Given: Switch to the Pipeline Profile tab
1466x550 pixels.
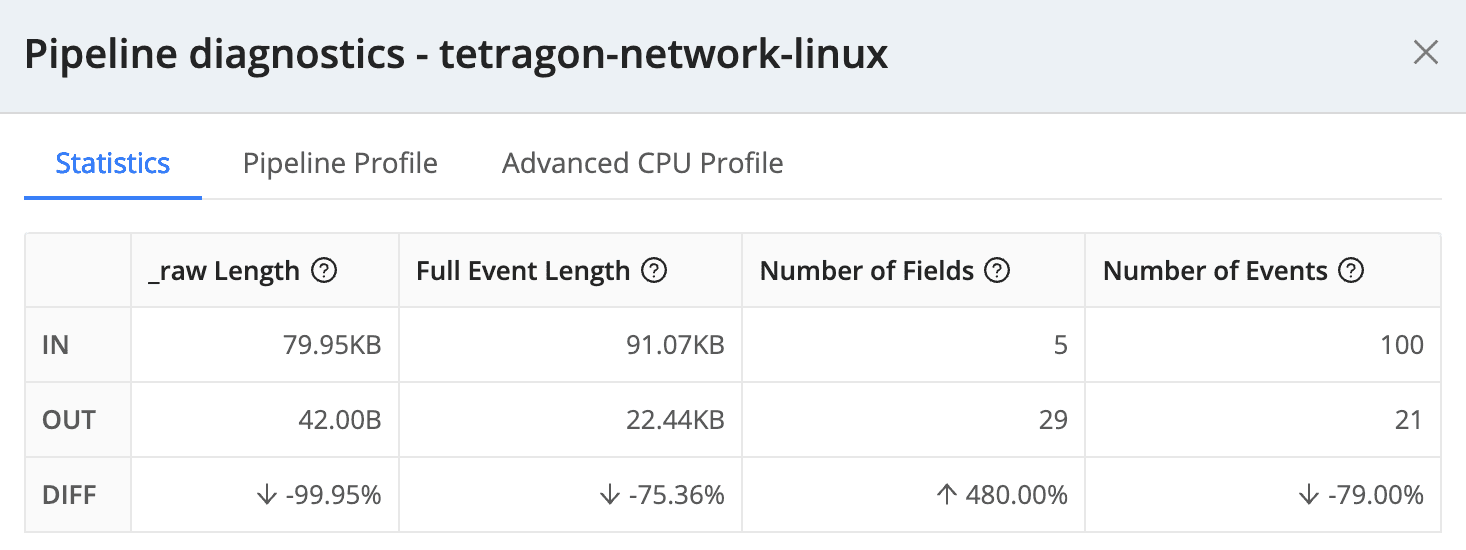Looking at the screenshot, I should point(340,163).
